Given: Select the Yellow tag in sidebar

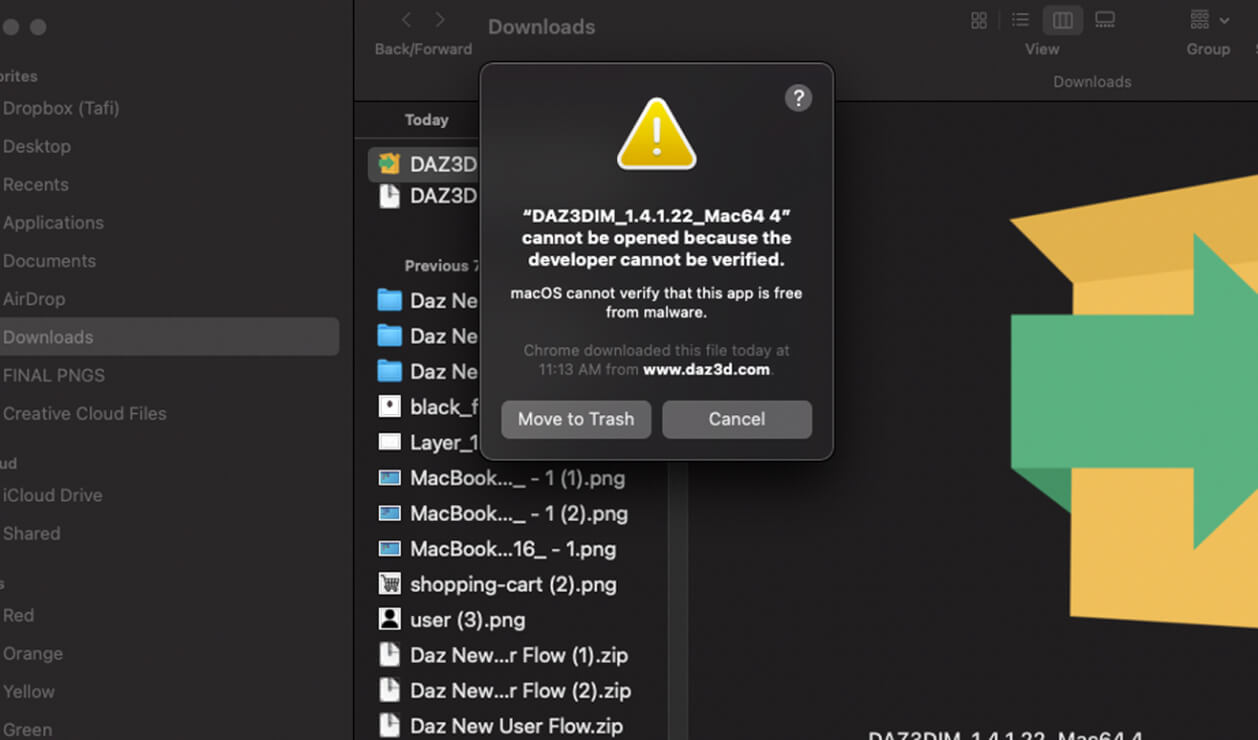Looking at the screenshot, I should [29, 691].
